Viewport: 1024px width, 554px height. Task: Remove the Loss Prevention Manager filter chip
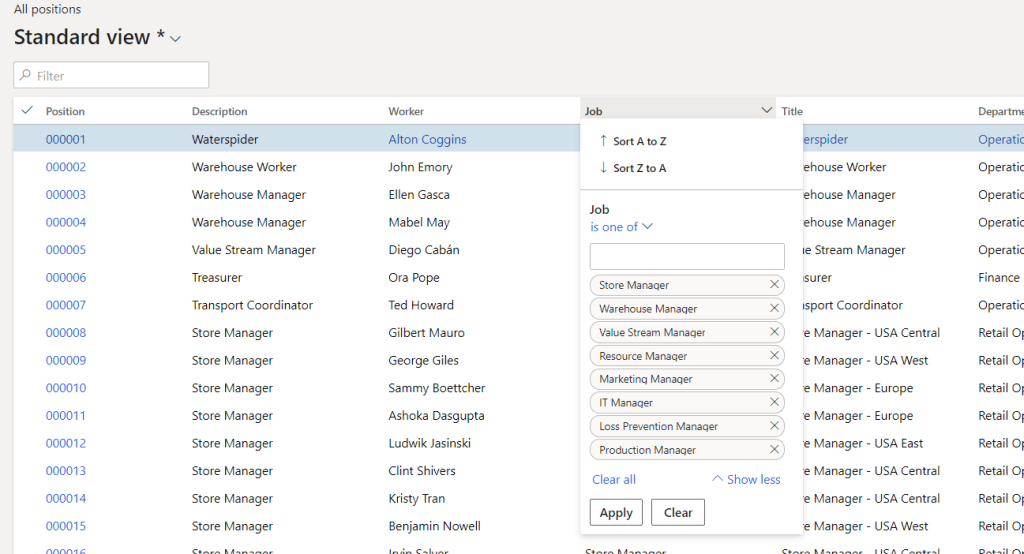pos(774,426)
